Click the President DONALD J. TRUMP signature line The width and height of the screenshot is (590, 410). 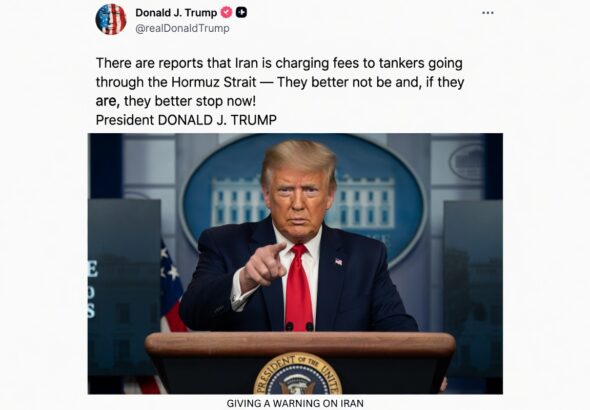coord(186,120)
